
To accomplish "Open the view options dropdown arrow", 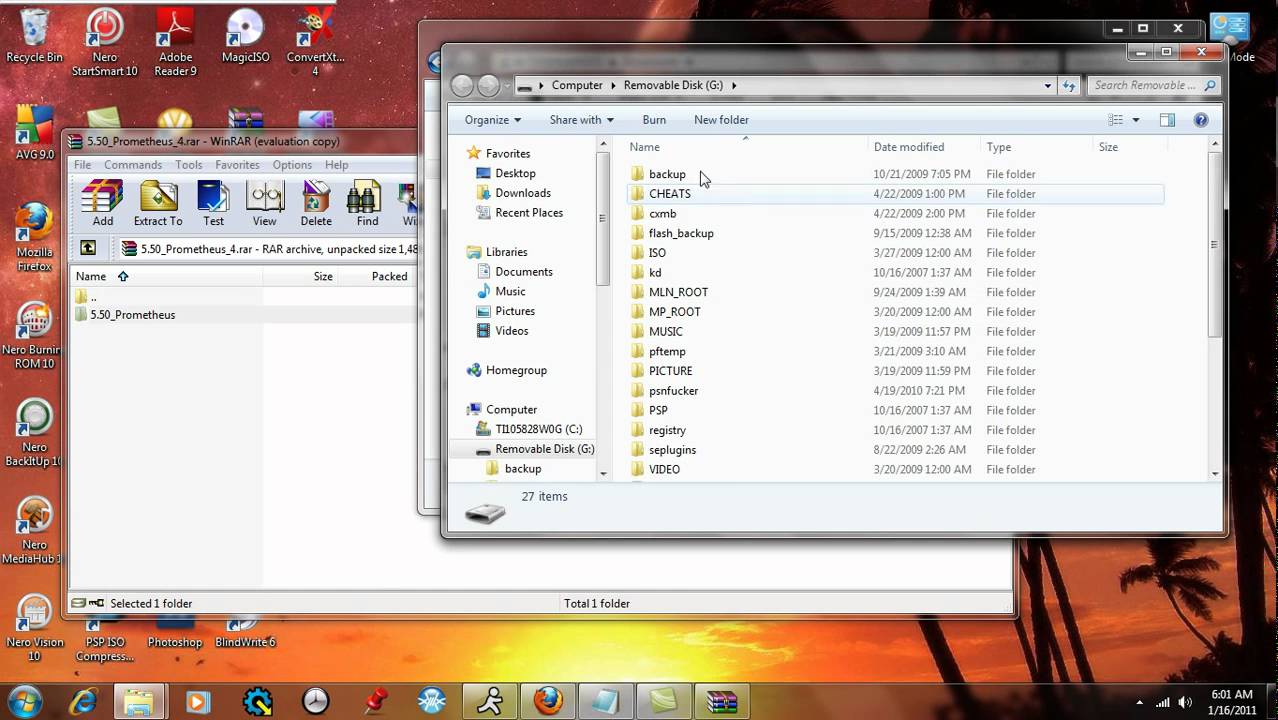I will 1135,120.
